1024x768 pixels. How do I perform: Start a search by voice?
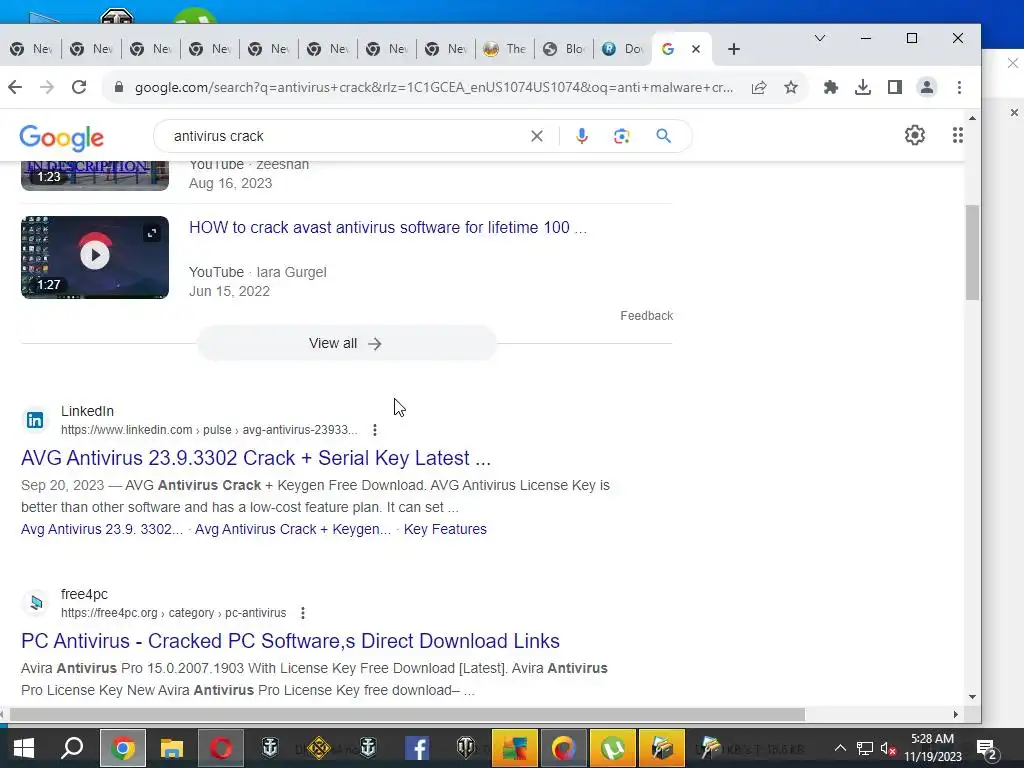(x=582, y=136)
